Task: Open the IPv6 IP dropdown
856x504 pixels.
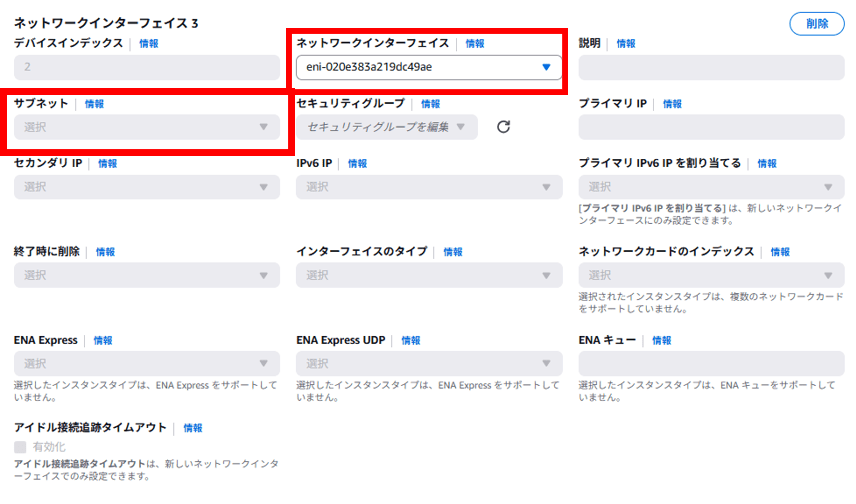Action: tap(429, 187)
